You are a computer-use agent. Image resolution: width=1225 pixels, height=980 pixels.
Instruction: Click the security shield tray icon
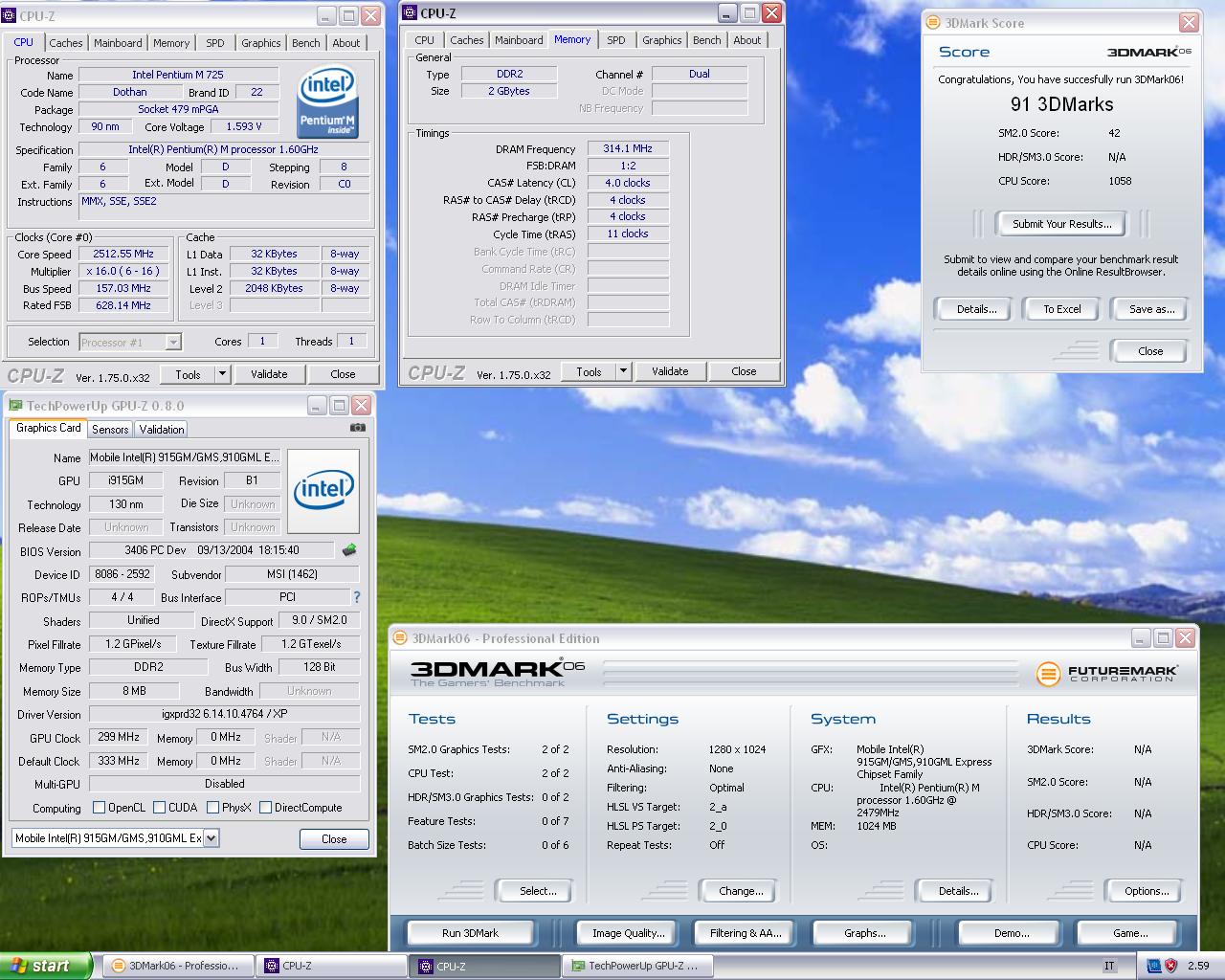pos(1170,966)
